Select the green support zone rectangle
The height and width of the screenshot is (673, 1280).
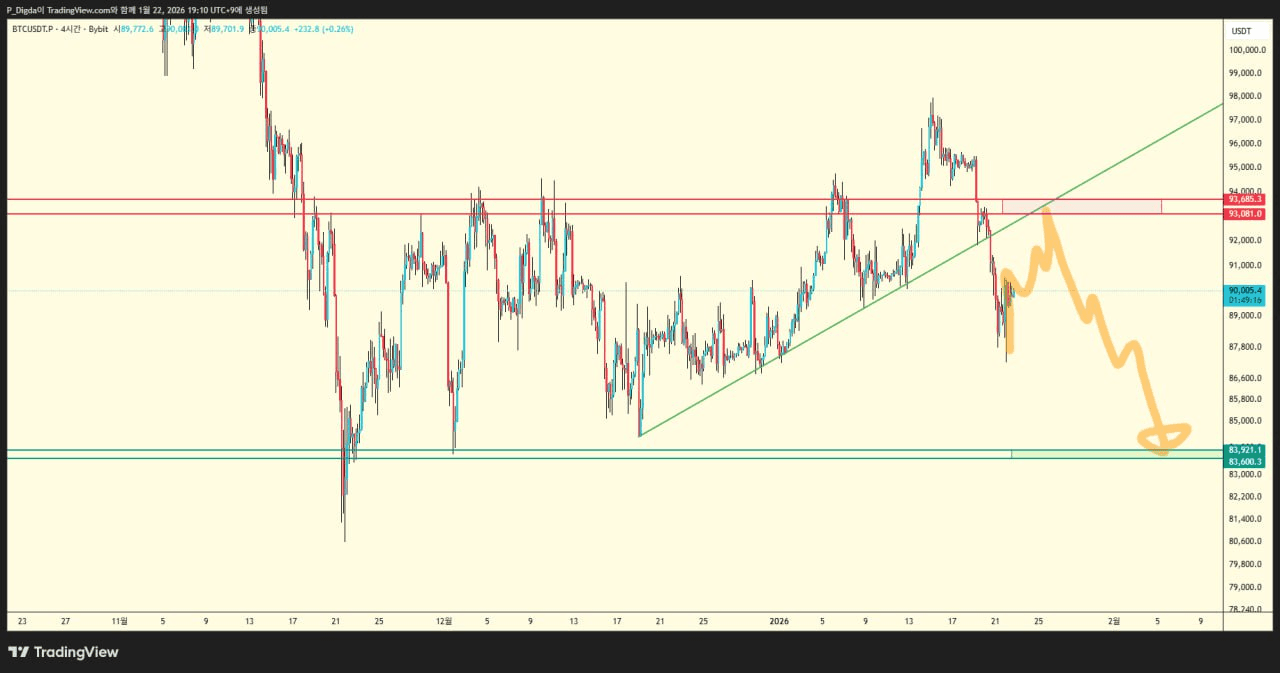click(x=1116, y=455)
